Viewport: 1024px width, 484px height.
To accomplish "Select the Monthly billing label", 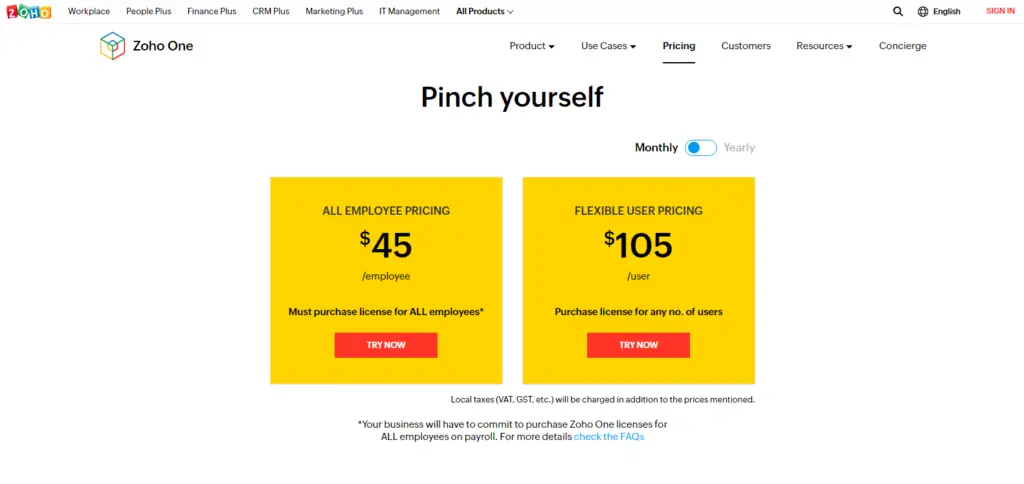I will pos(656,148).
